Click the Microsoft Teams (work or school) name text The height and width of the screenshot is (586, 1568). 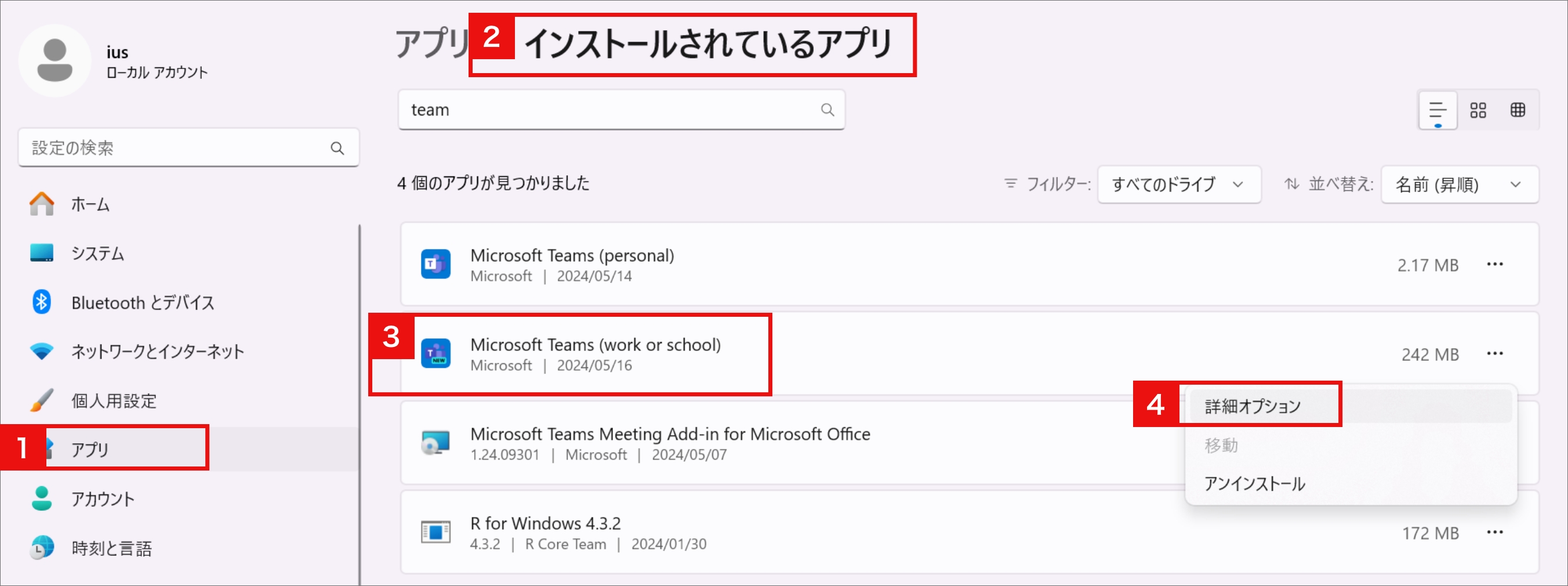tap(596, 345)
